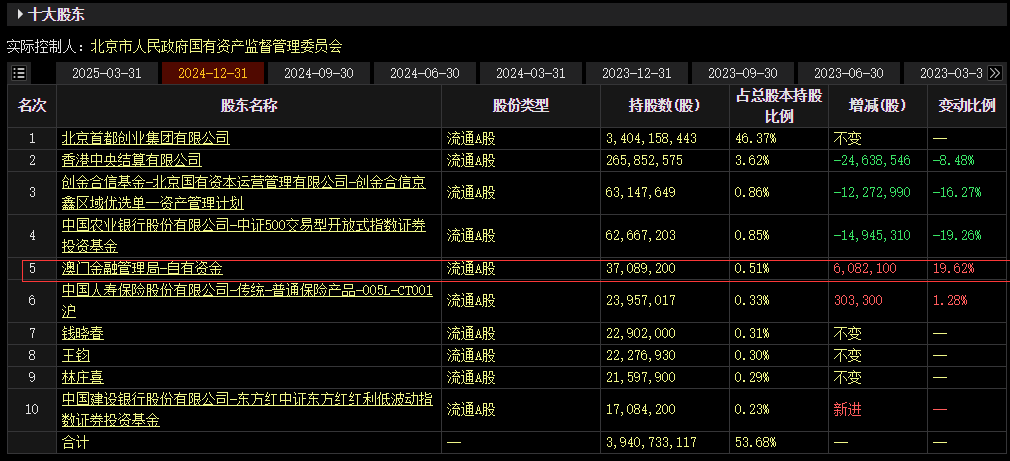Click the change value -12,272,990
The height and width of the screenshot is (461, 1010).
pyautogui.click(x=872, y=192)
